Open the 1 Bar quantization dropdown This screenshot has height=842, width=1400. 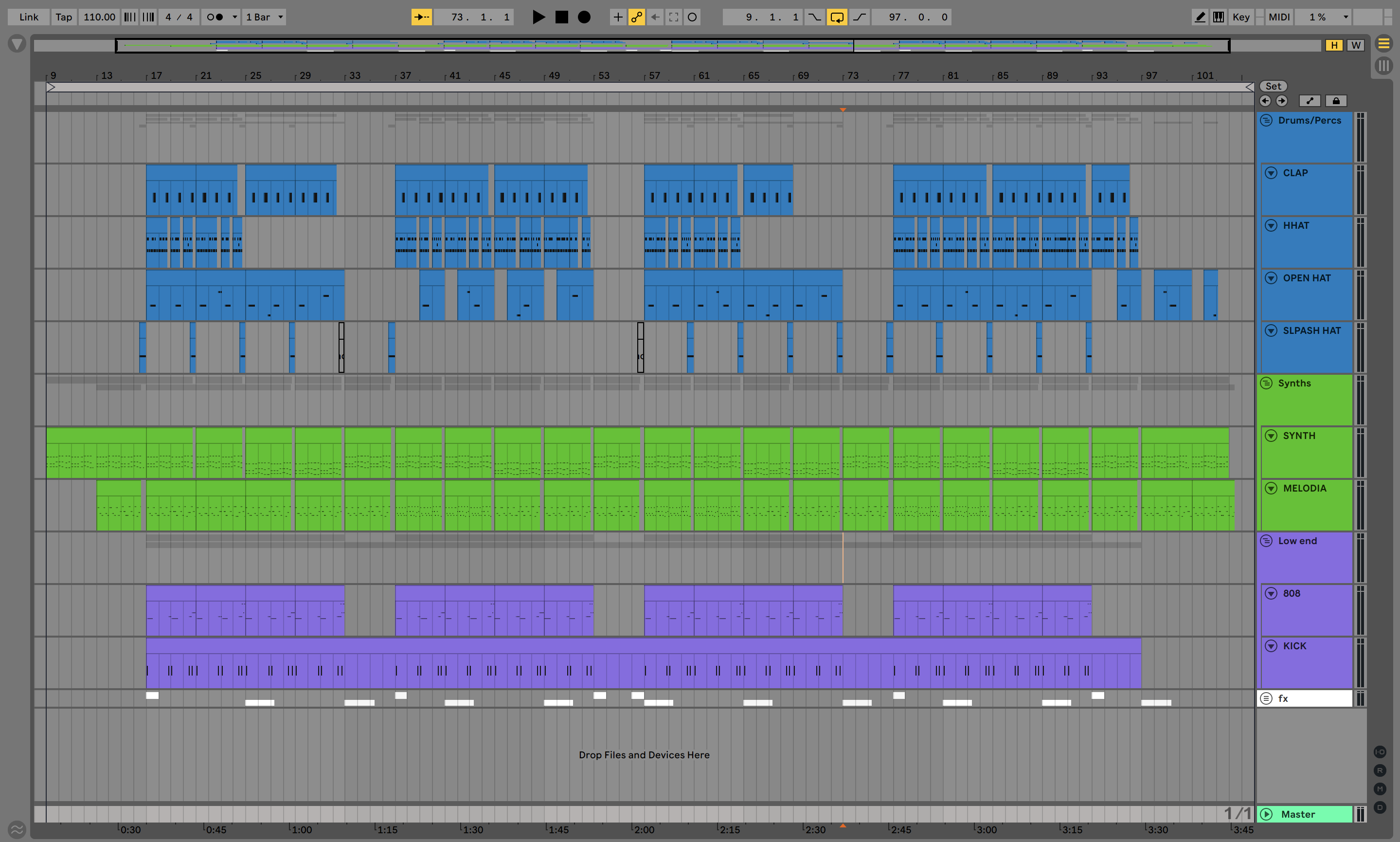pyautogui.click(x=264, y=17)
